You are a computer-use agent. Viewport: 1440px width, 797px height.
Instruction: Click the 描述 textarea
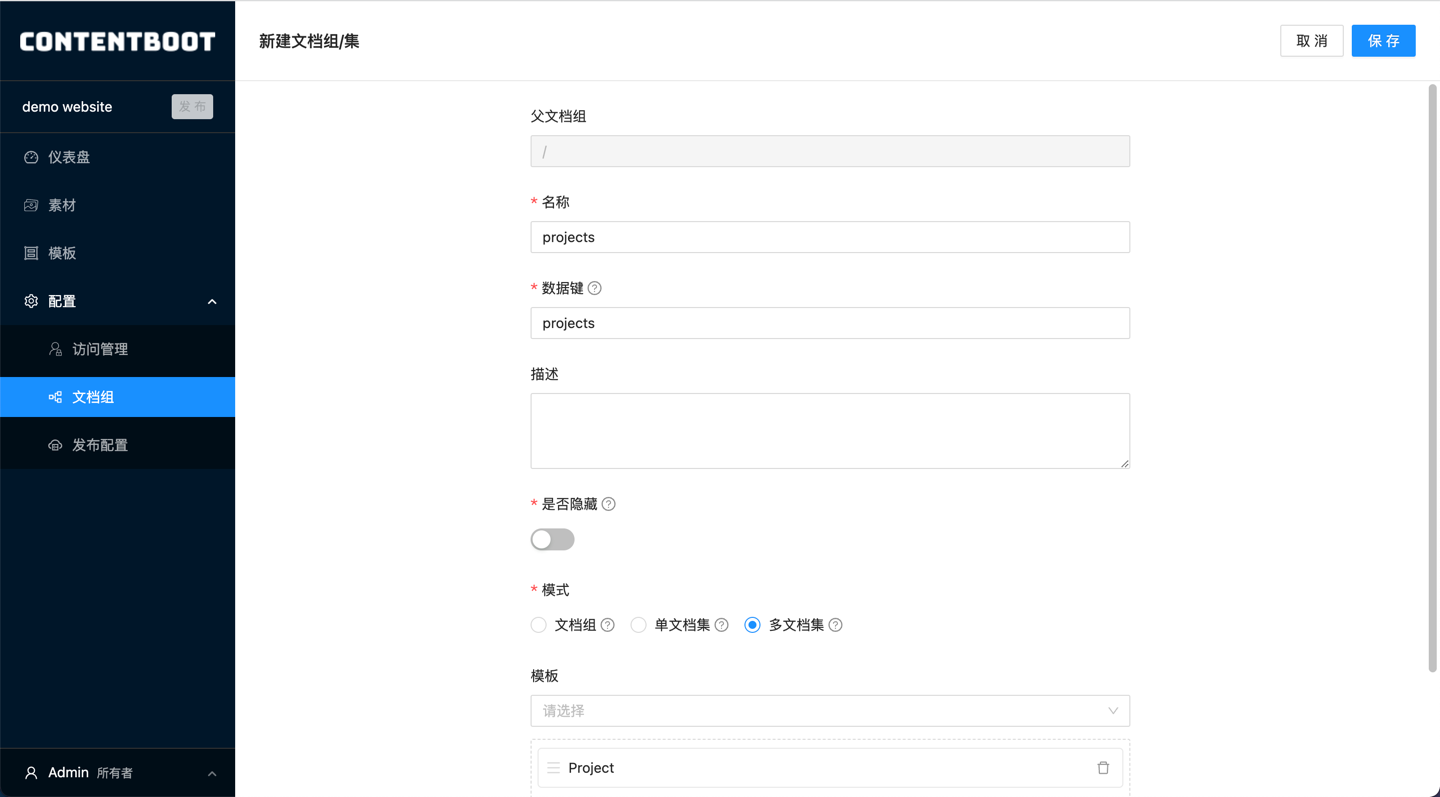coord(830,431)
